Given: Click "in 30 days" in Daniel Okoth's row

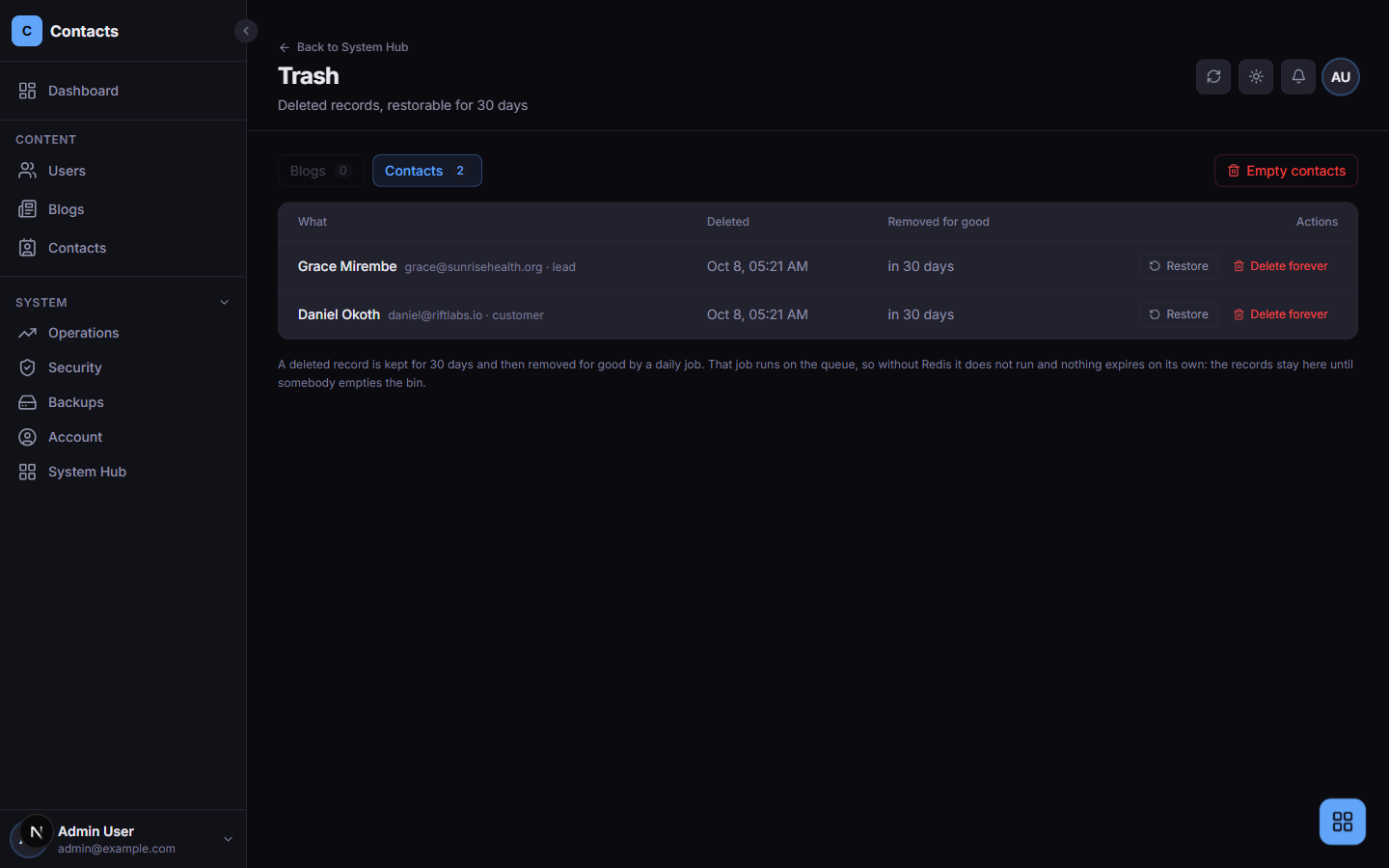Looking at the screenshot, I should [921, 314].
